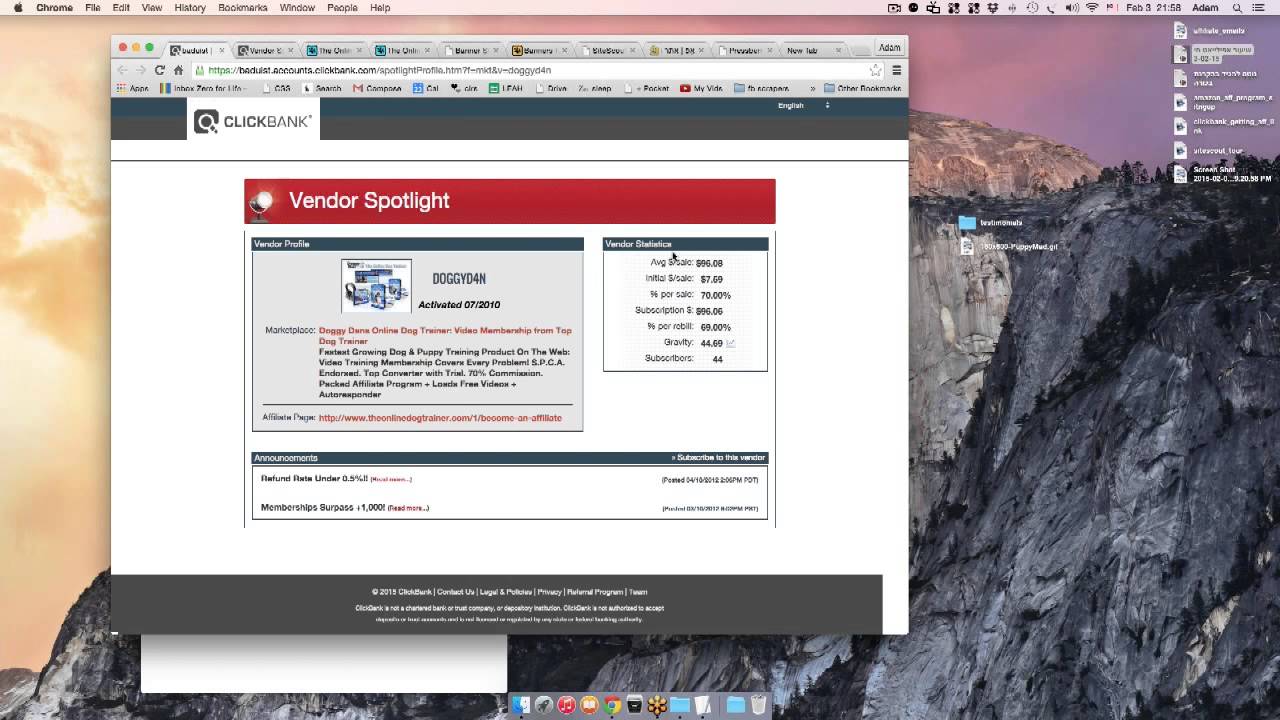
Task: Open the History menu
Action: [190, 7]
